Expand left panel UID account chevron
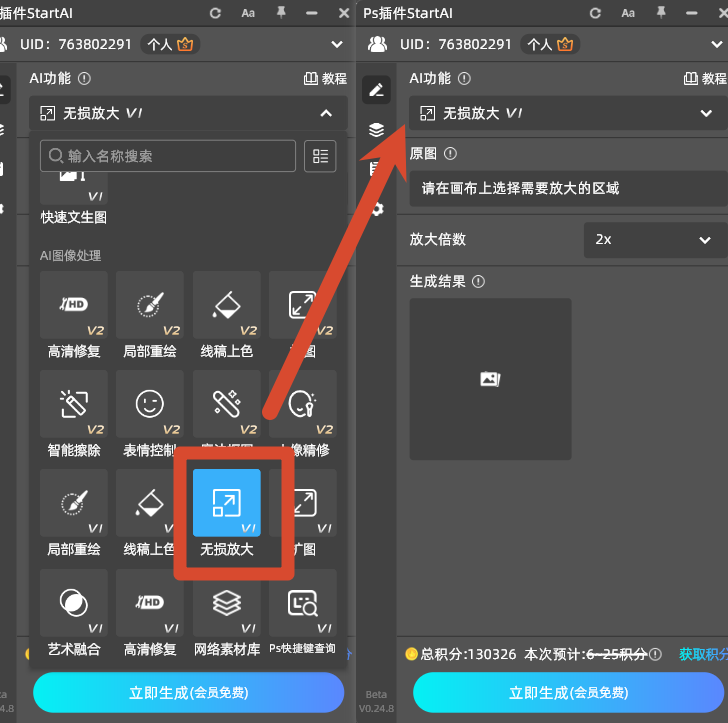This screenshot has height=723, width=728. pos(337,44)
